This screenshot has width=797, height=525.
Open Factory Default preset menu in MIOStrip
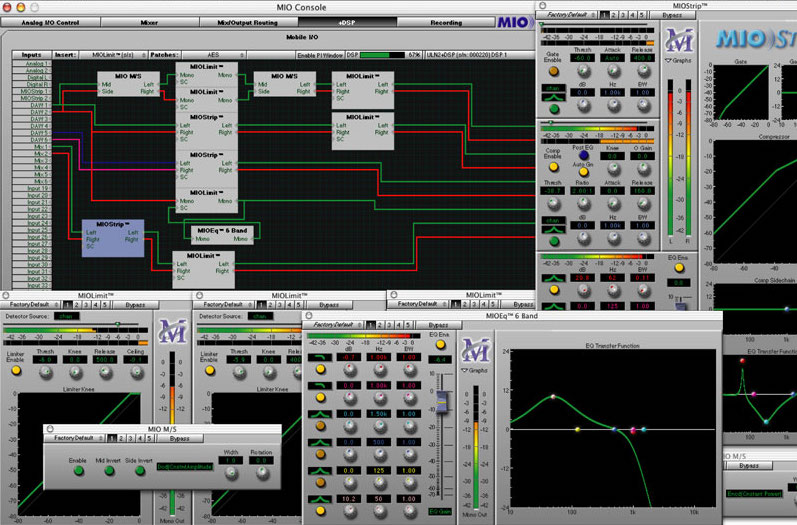(x=567, y=15)
